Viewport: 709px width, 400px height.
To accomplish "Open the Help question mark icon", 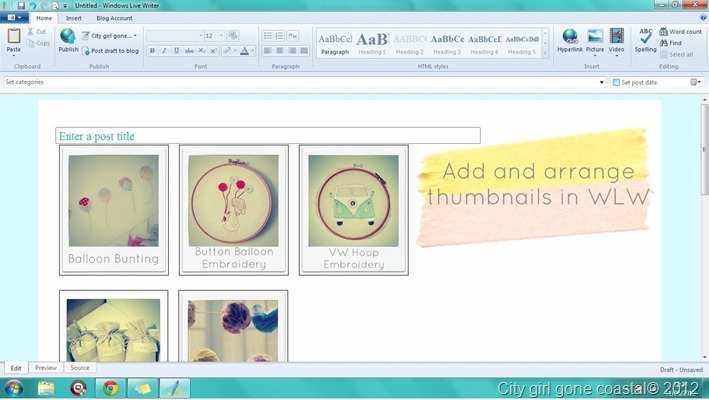I will [x=703, y=18].
